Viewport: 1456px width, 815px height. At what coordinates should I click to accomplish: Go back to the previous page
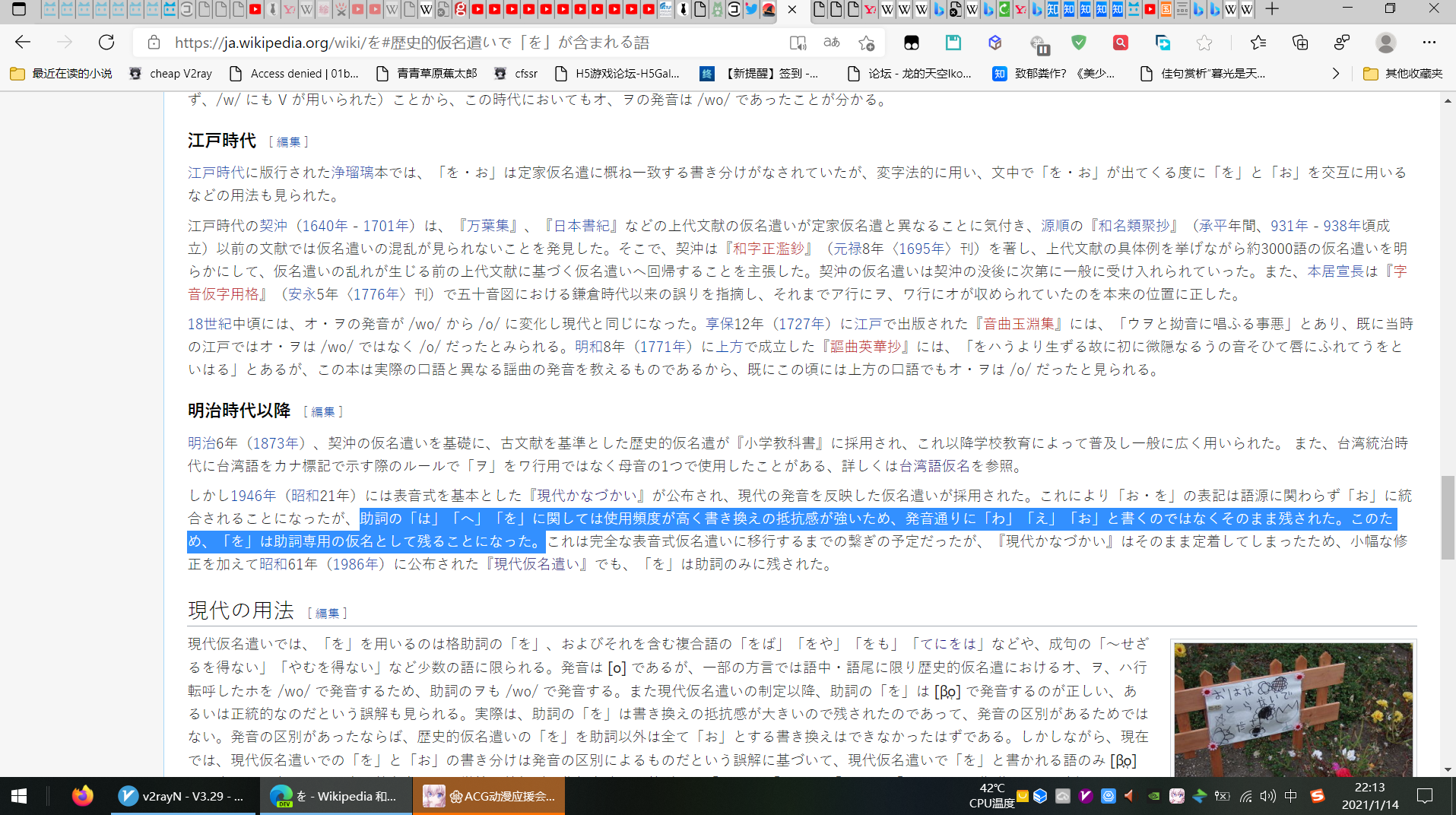pyautogui.click(x=23, y=43)
